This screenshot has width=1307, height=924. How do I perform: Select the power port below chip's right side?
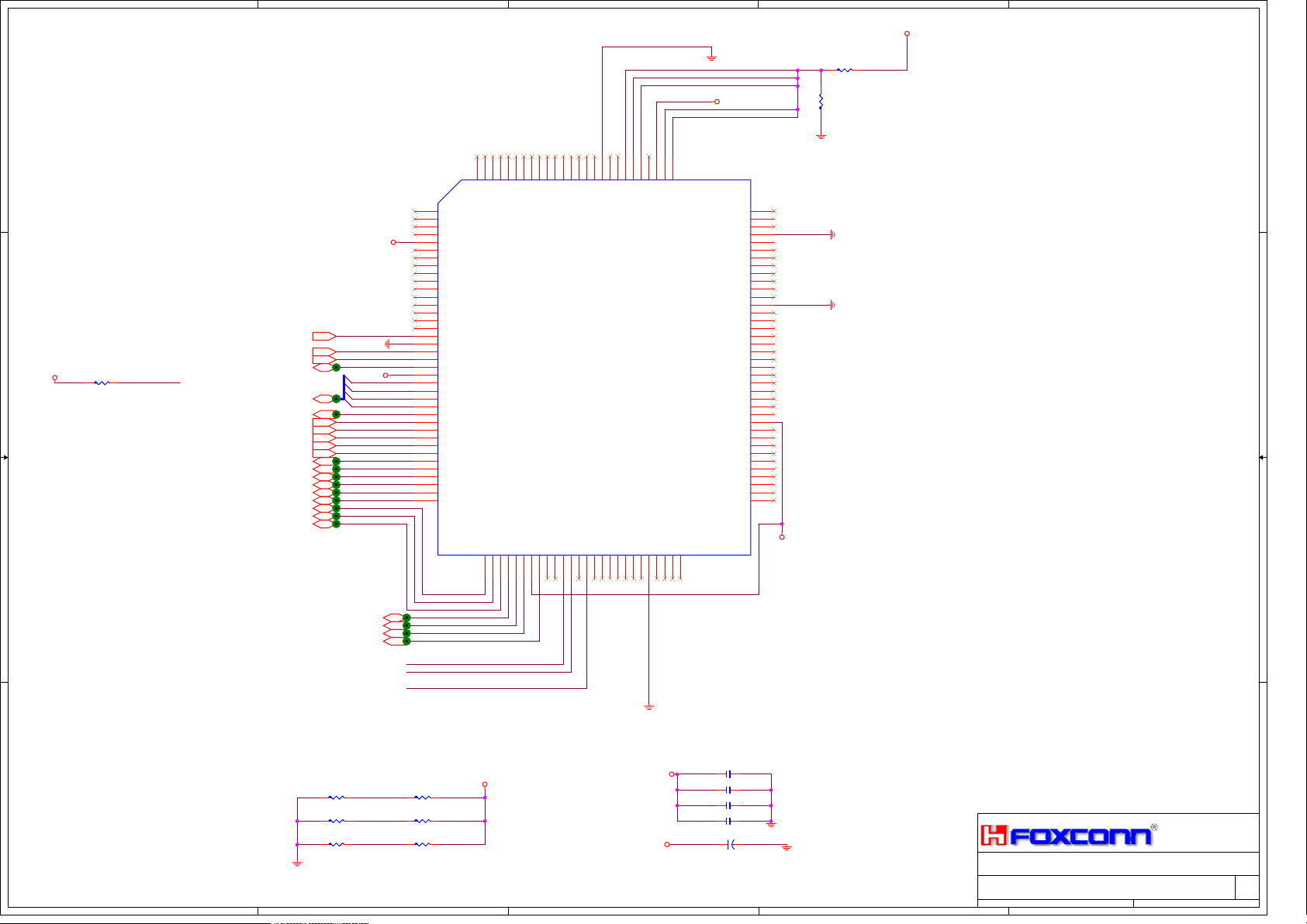pyautogui.click(x=782, y=537)
